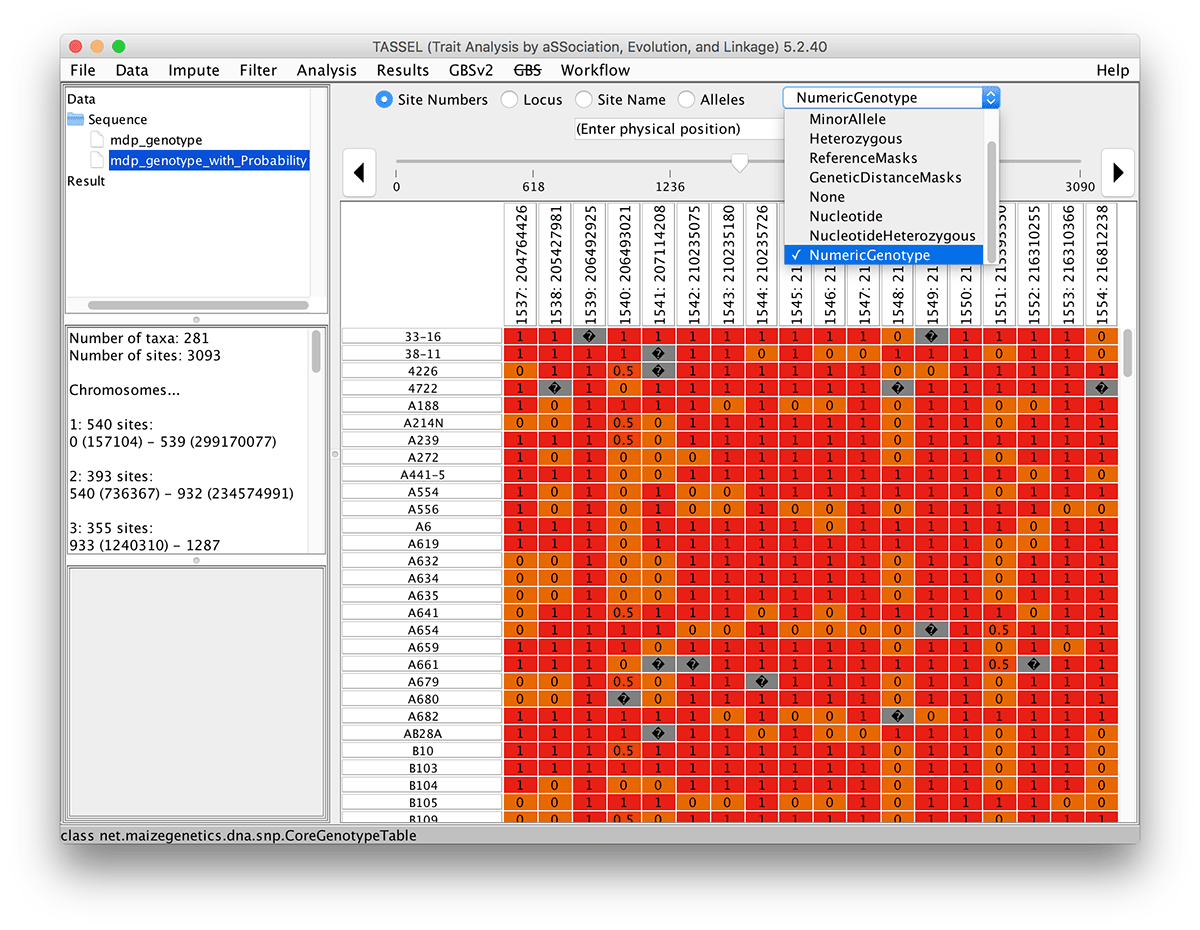Click column header 1552: 216310255
This screenshot has height=930, width=1200.
point(1033,265)
